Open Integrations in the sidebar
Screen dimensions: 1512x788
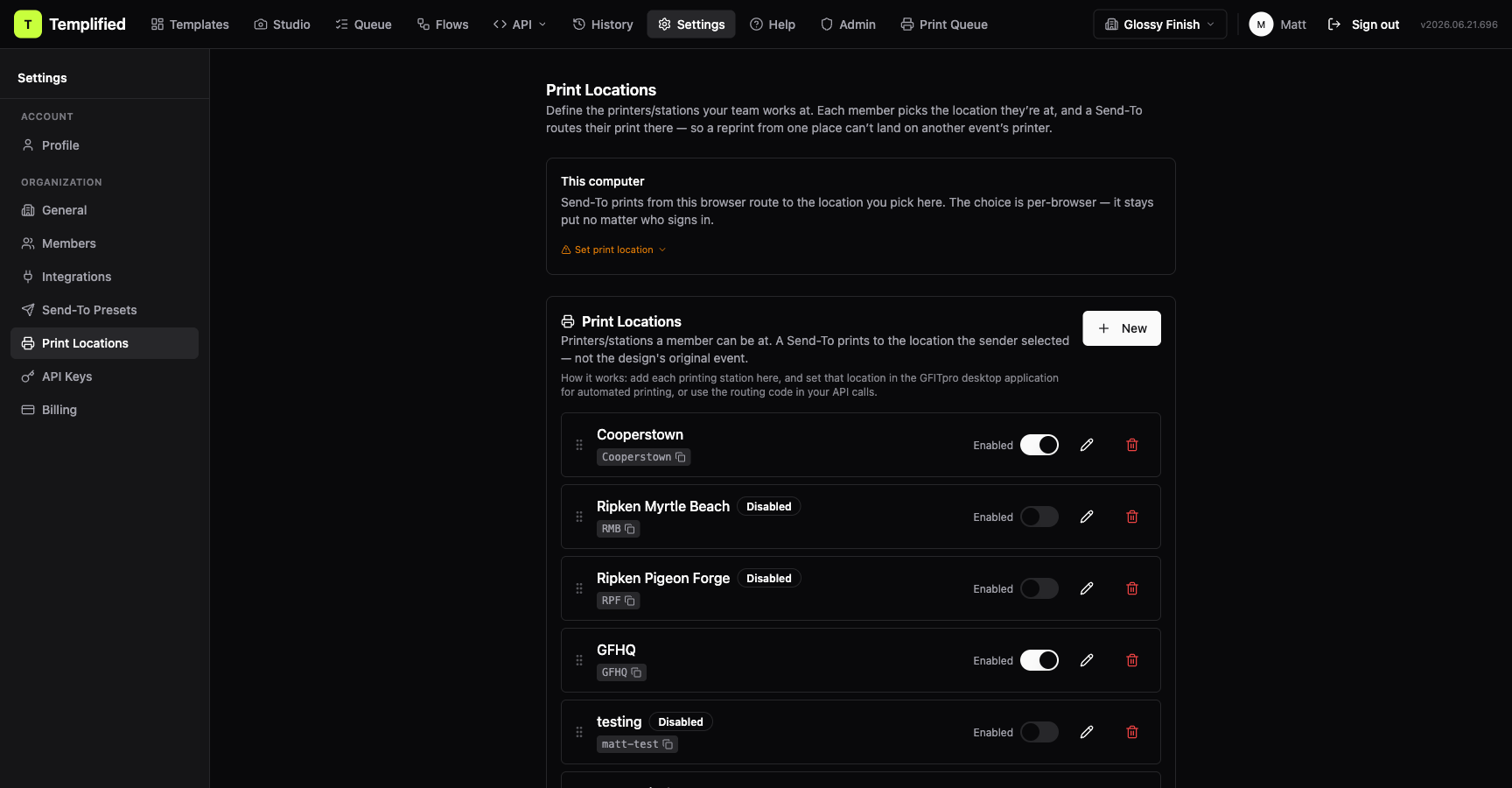pos(104,277)
